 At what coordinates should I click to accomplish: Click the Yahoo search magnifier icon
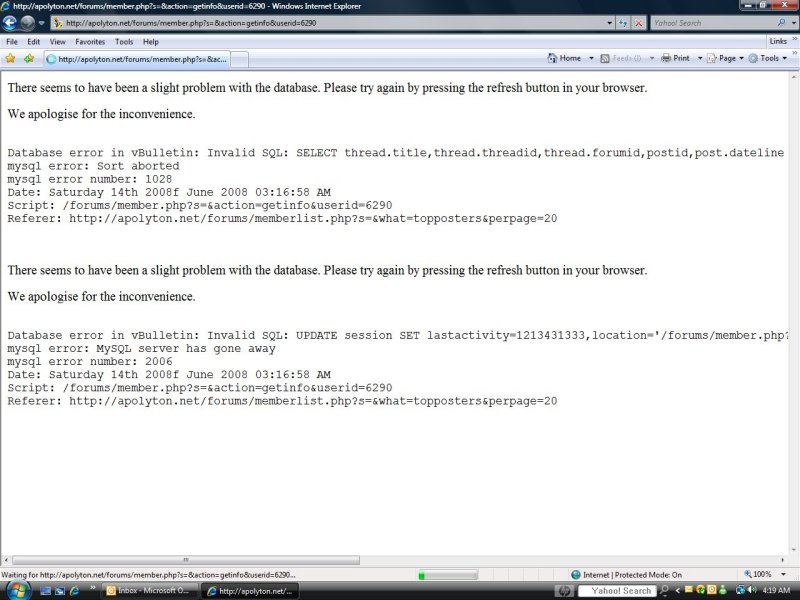pos(781,23)
